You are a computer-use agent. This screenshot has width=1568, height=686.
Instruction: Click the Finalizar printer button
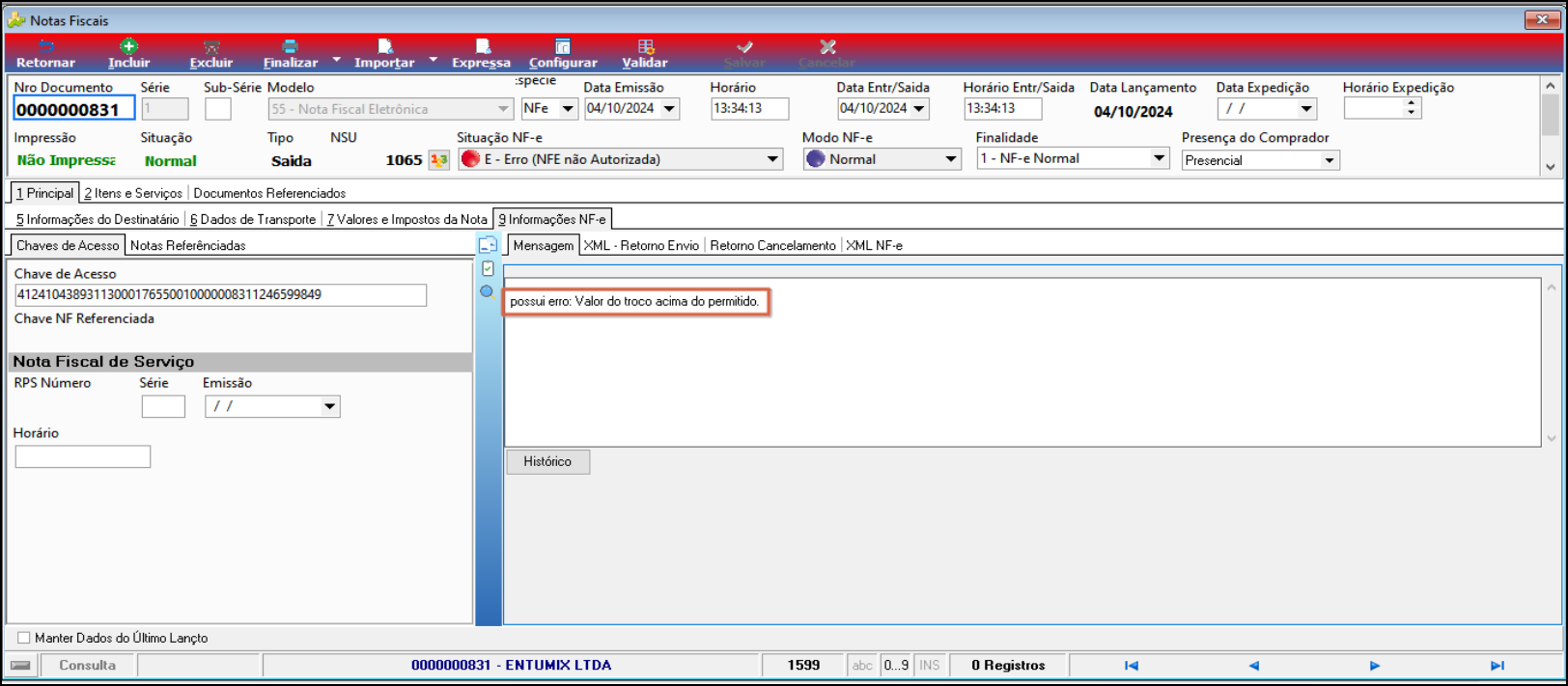click(x=290, y=54)
